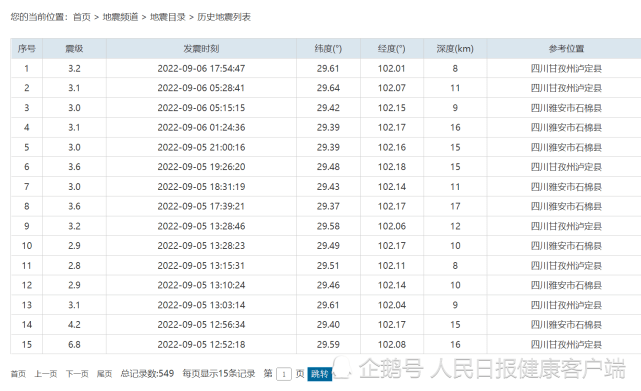Click longitude value 102.15
Viewport: 641px width, 391px height.
[x=392, y=108]
